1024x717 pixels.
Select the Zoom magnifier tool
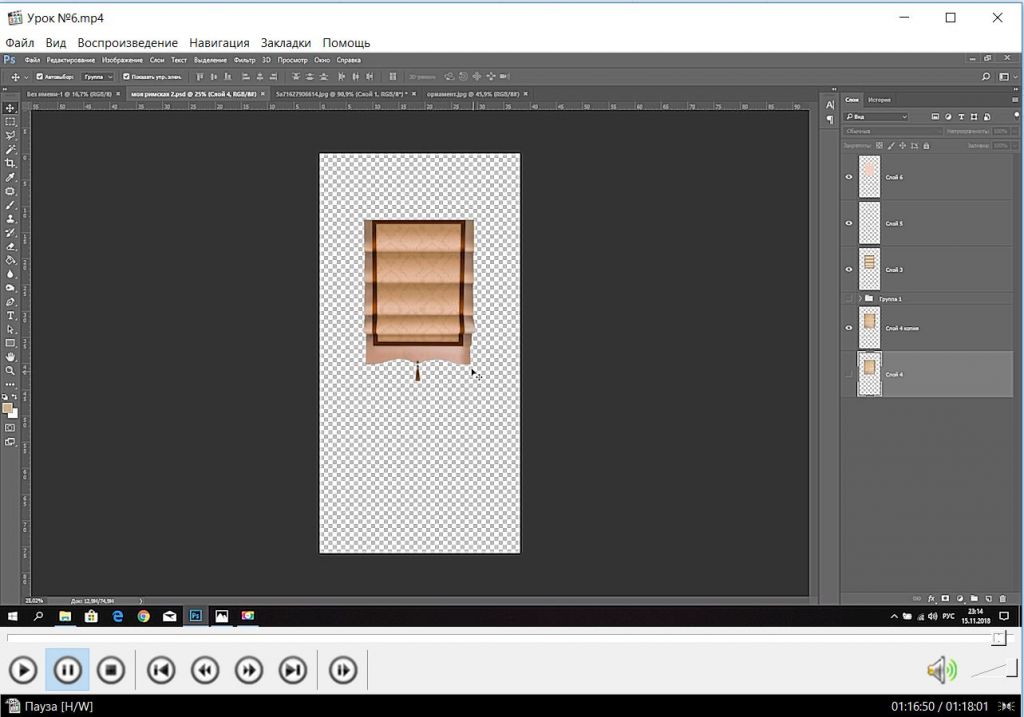coord(10,370)
